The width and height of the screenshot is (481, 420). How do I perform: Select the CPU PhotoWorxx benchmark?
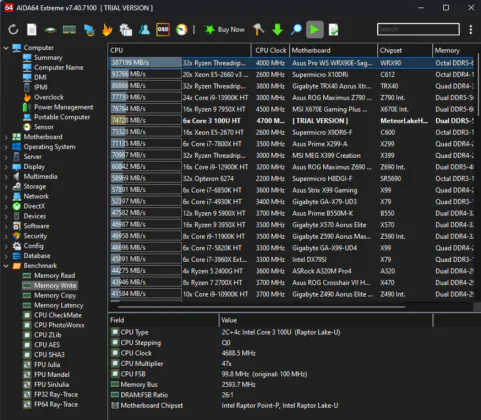(x=59, y=325)
